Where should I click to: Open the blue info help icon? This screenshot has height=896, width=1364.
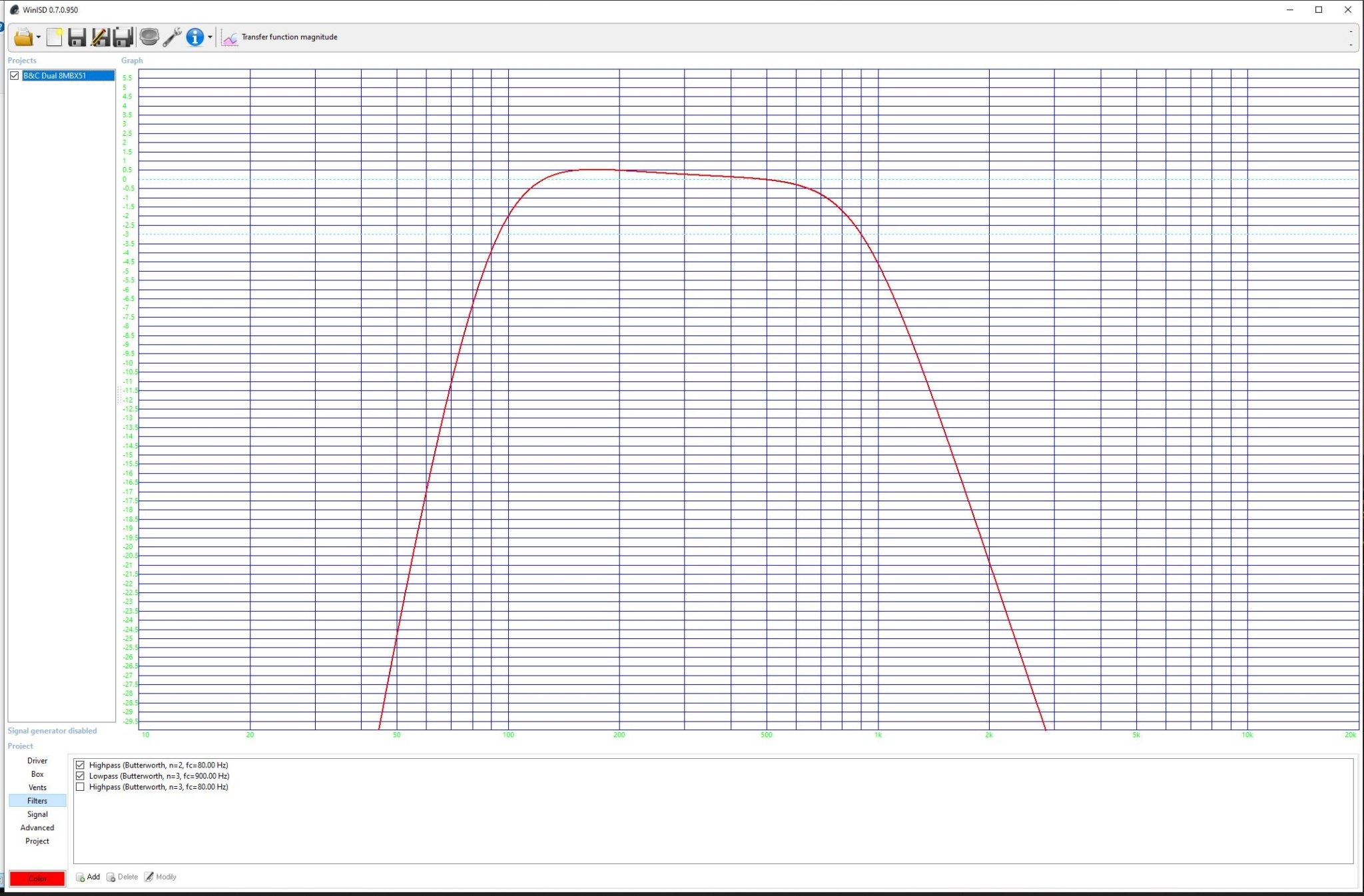195,37
